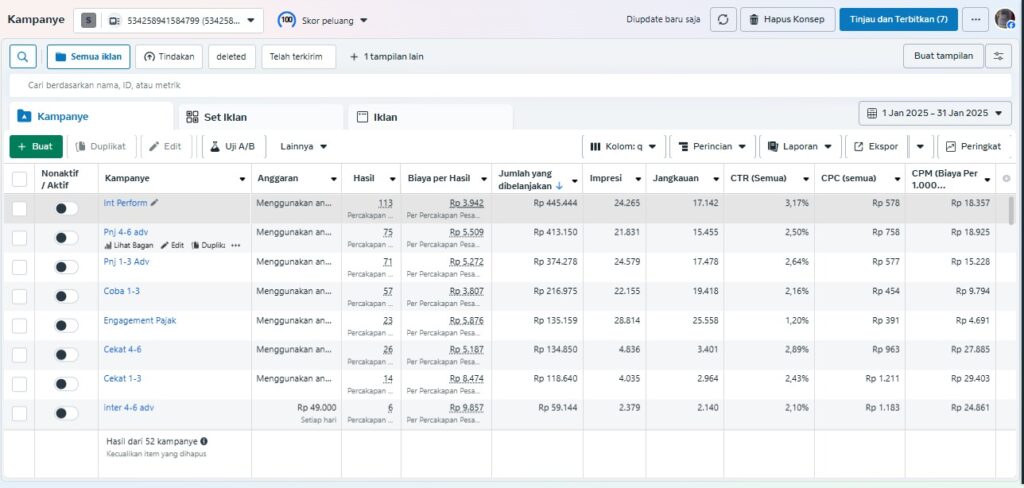Tick the checkbox for Coba 1-3 row
Image resolution: width=1024 pixels, height=488 pixels.
point(20,296)
